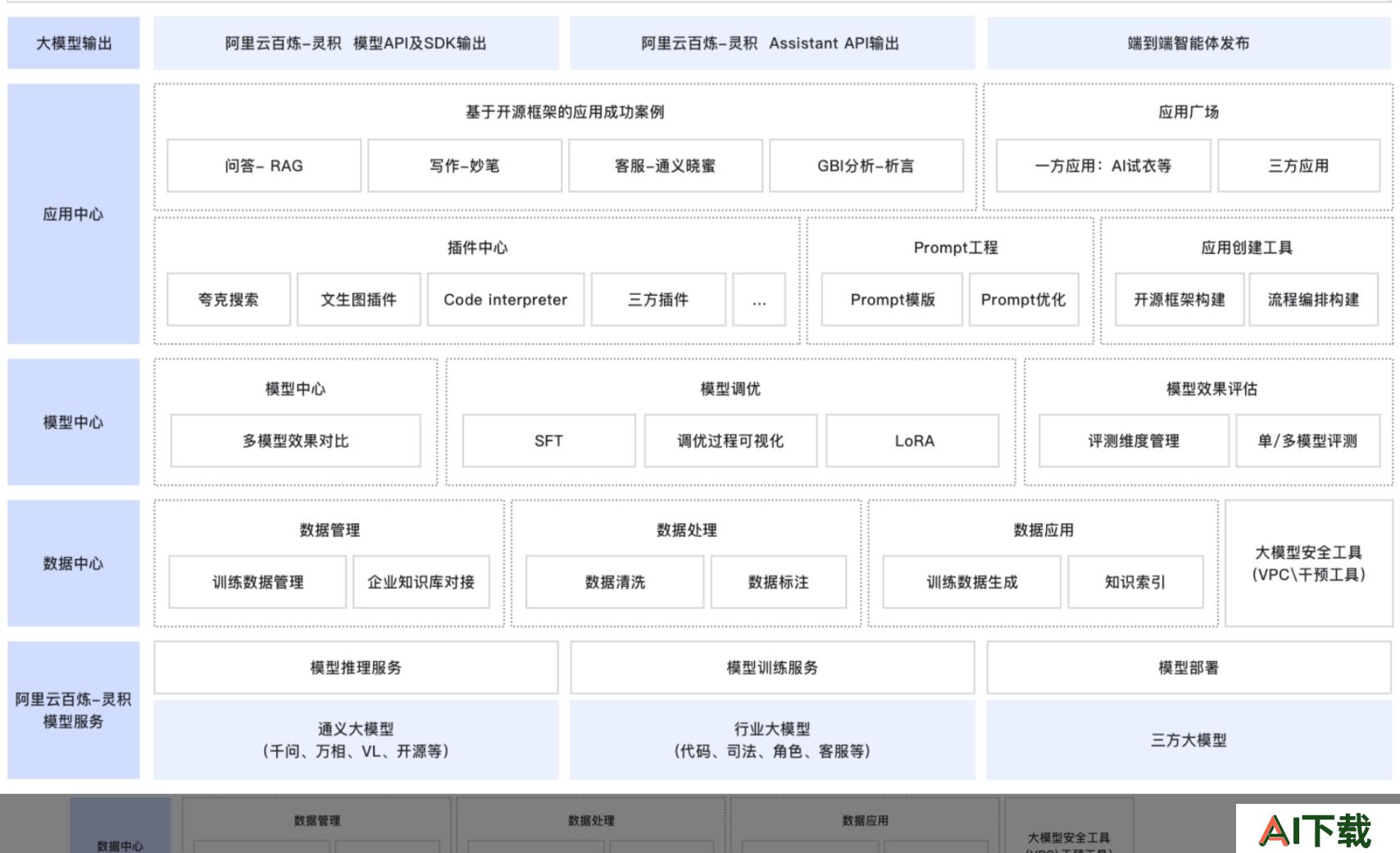Click 一方应用: AI试衣等 box
Image resolution: width=1400 pixels, height=853 pixels.
click(x=1103, y=166)
